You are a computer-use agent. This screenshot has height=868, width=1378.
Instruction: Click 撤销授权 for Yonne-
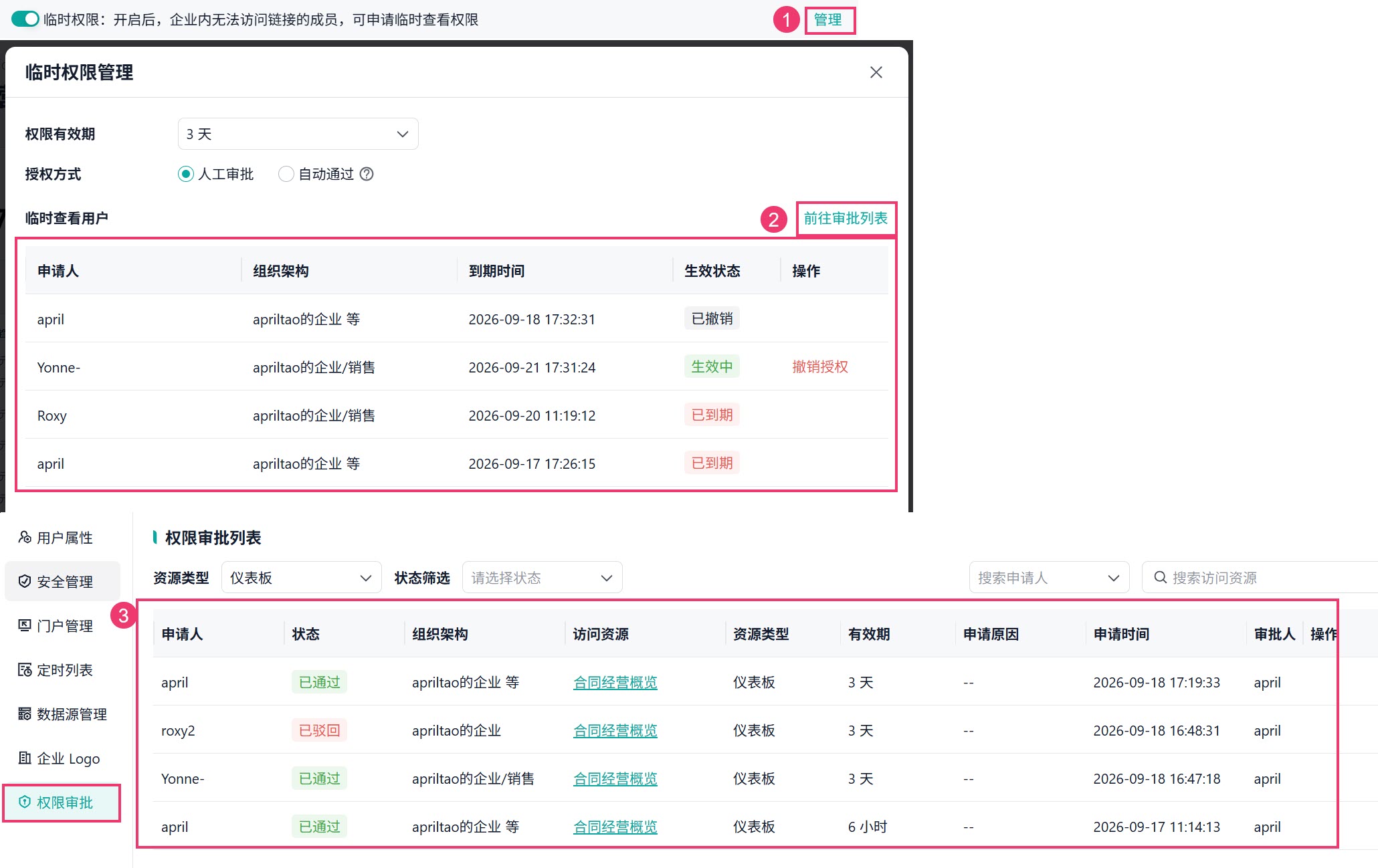click(820, 366)
